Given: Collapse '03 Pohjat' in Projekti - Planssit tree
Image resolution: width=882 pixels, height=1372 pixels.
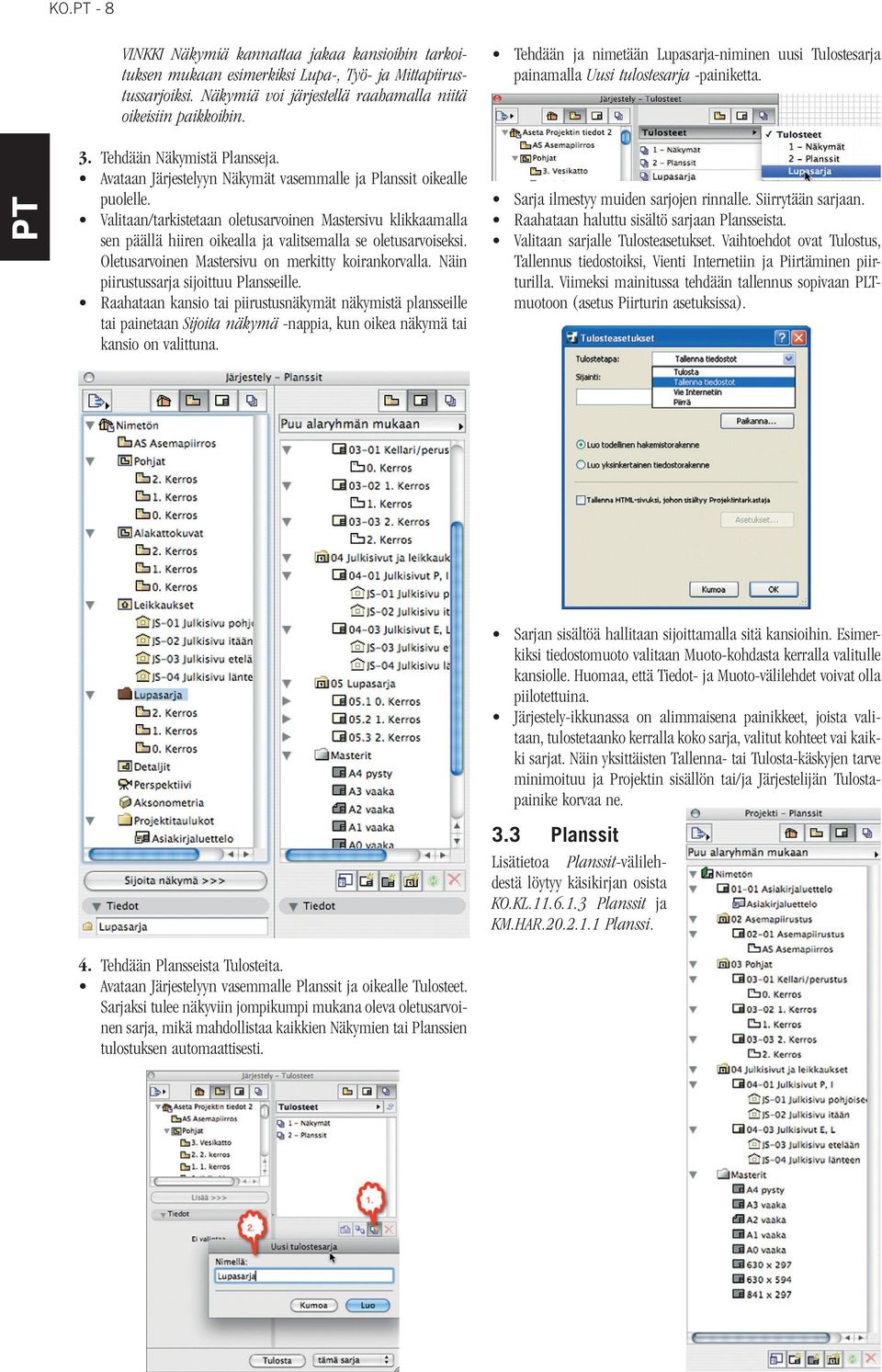Looking at the screenshot, I should [694, 965].
